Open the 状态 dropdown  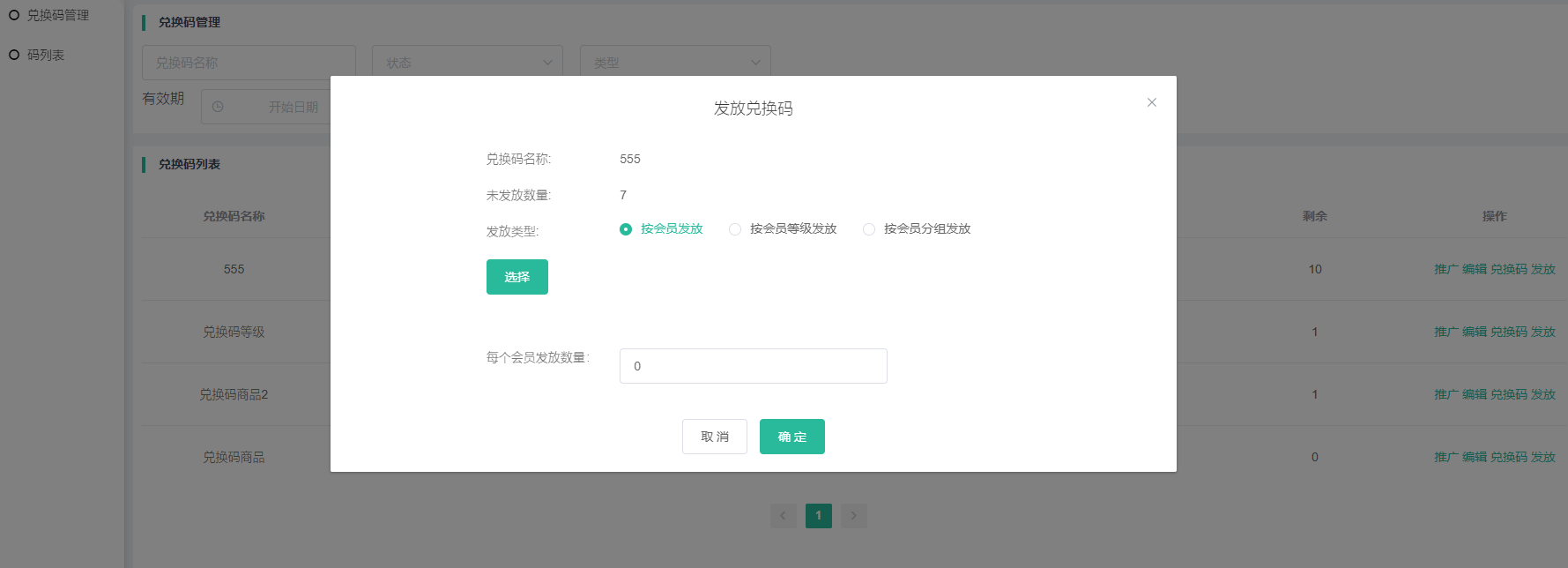pos(467,63)
